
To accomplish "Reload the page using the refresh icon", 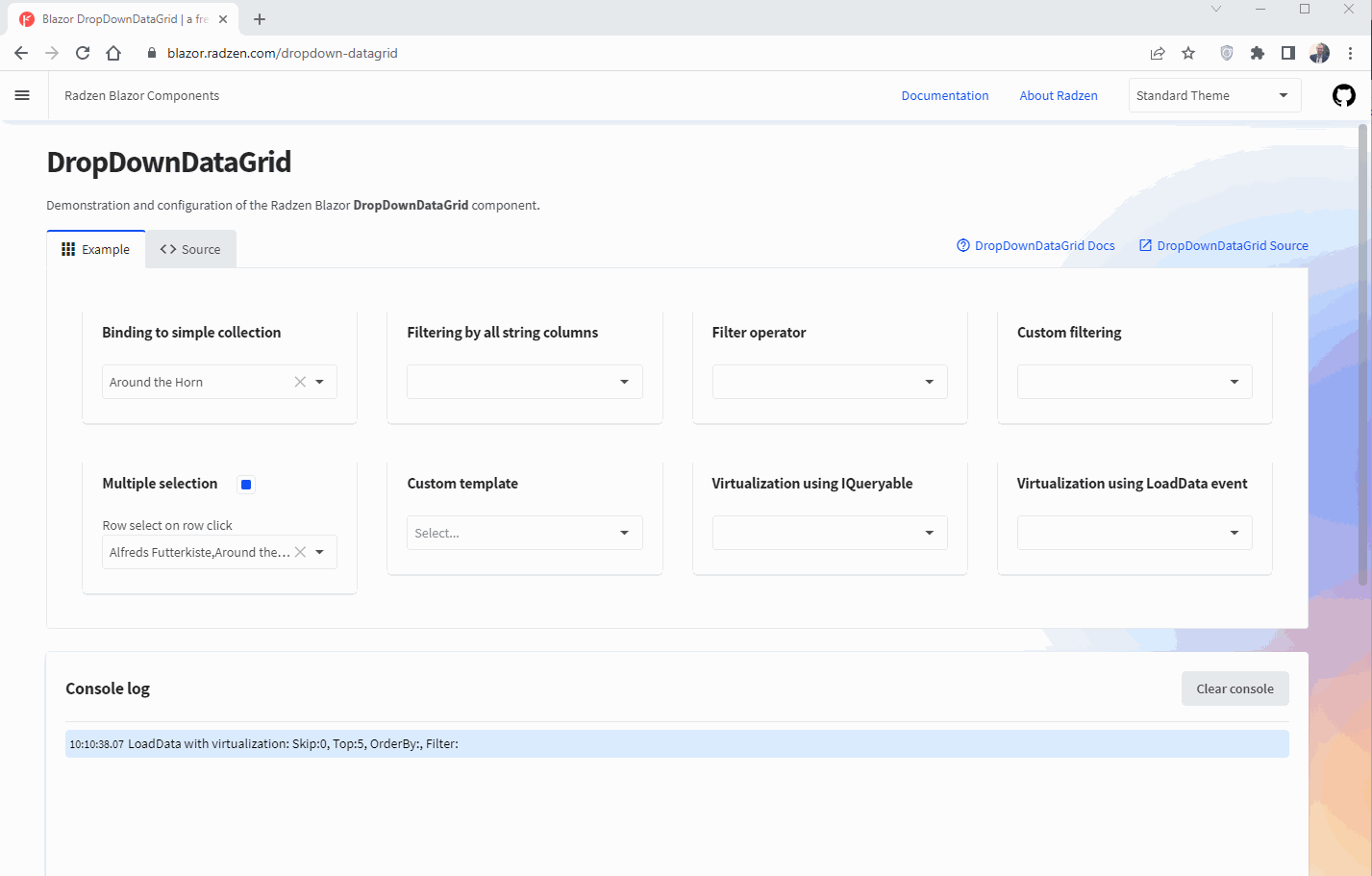I will tap(82, 53).
